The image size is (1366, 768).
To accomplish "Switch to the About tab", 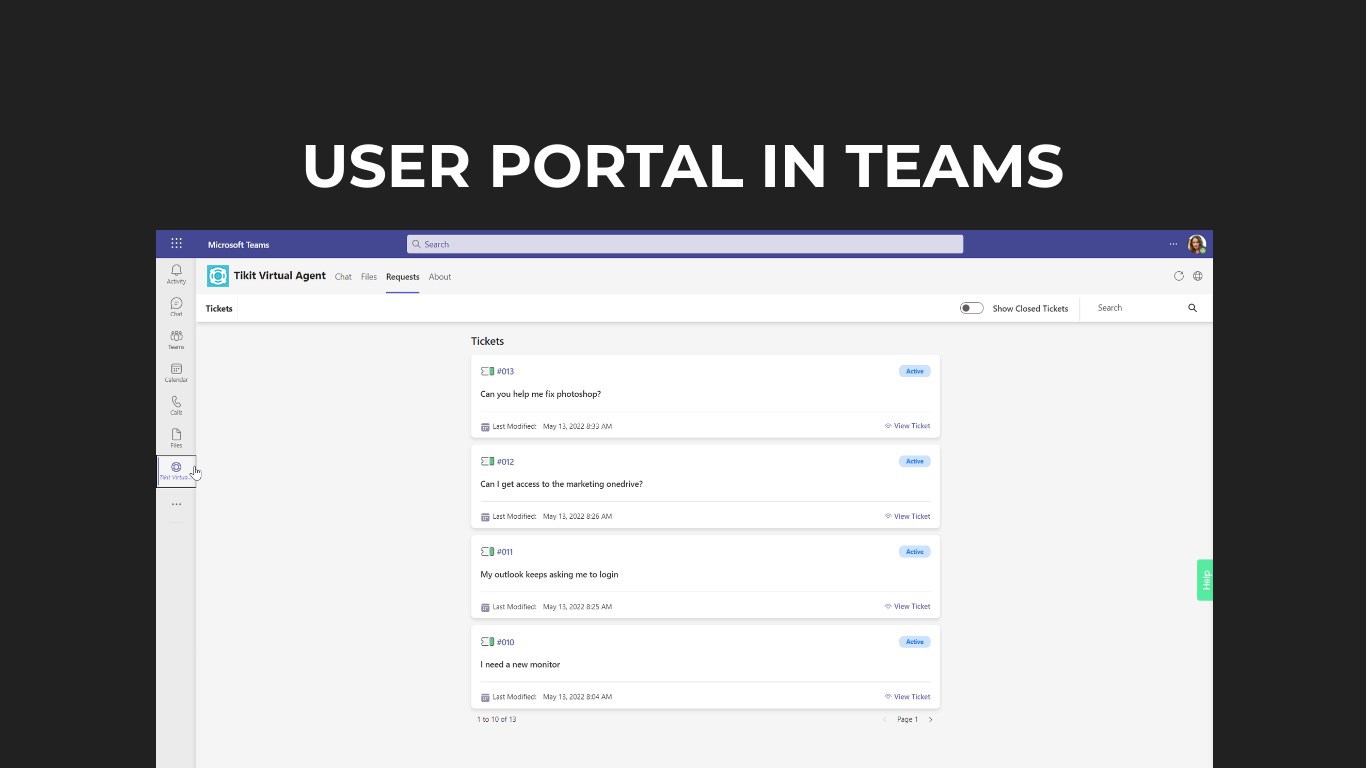I will point(440,277).
